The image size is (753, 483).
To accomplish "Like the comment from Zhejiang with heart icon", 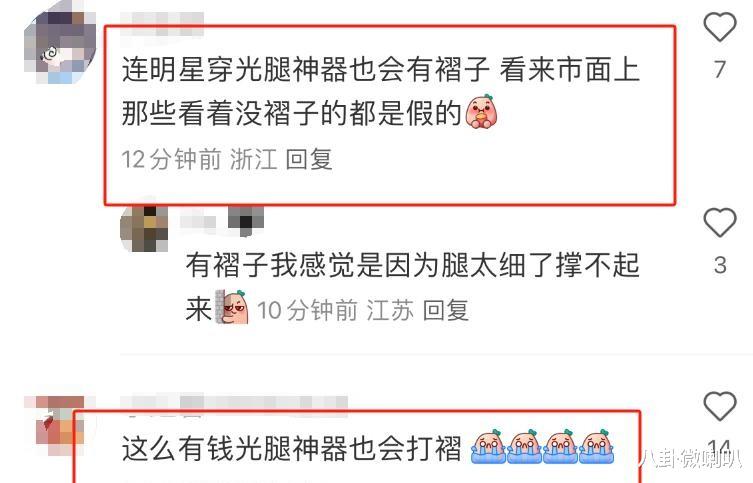I will pos(720,27).
